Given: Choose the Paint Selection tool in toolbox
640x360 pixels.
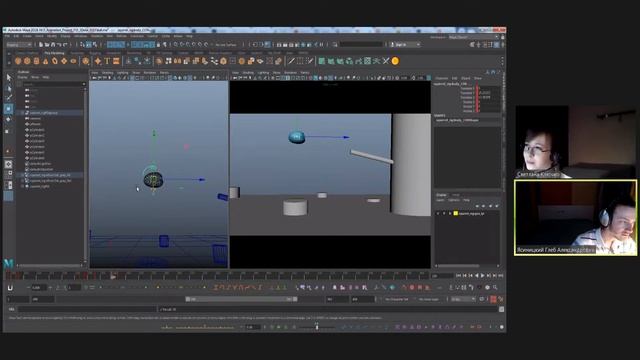Looking at the screenshot, I should coord(9,98).
